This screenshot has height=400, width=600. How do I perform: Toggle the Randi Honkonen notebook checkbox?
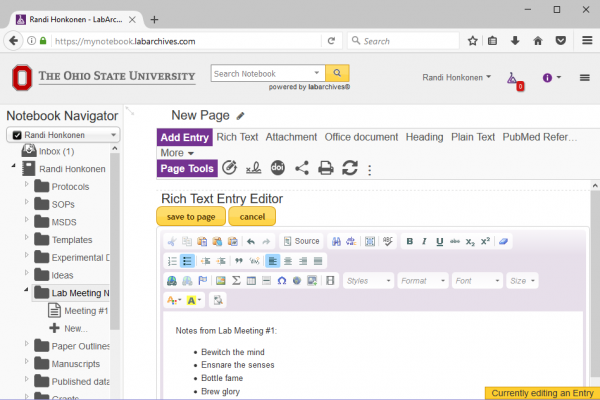17,135
